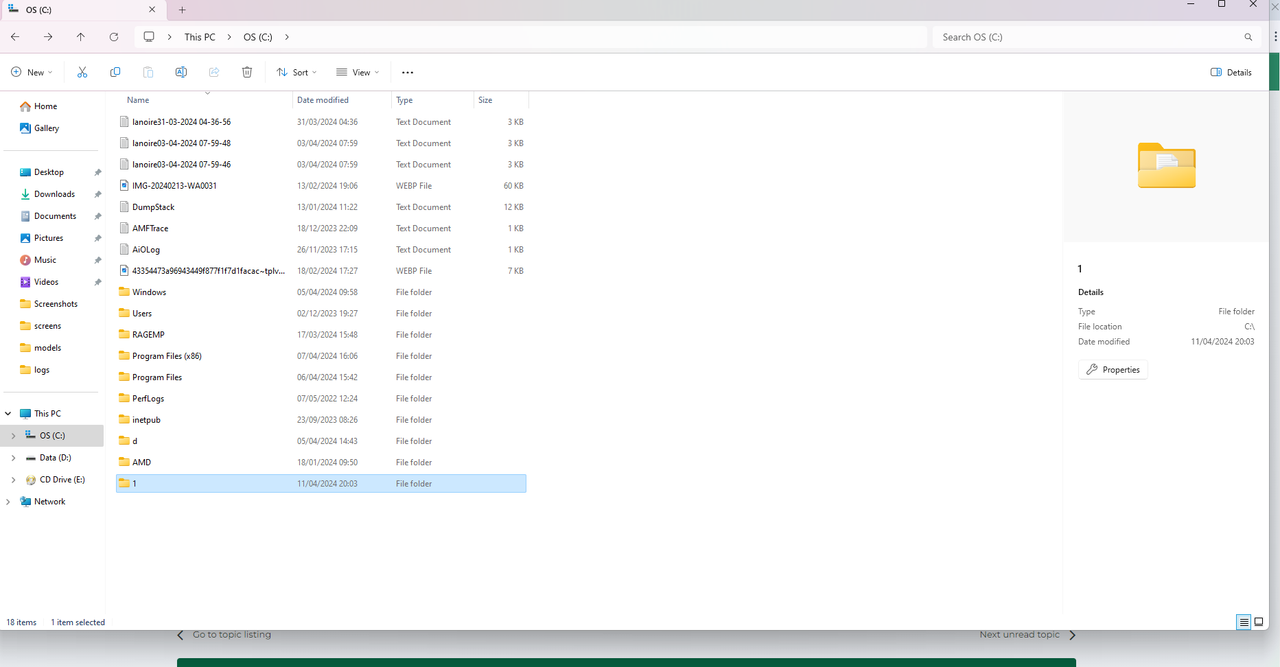Click the Delete trash bin icon

pyautogui.click(x=247, y=72)
